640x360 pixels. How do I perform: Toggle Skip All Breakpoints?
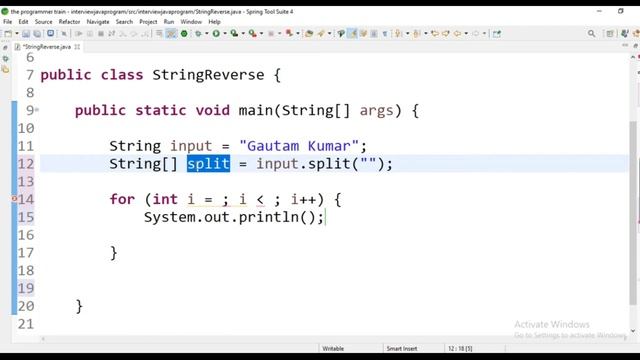64,33
